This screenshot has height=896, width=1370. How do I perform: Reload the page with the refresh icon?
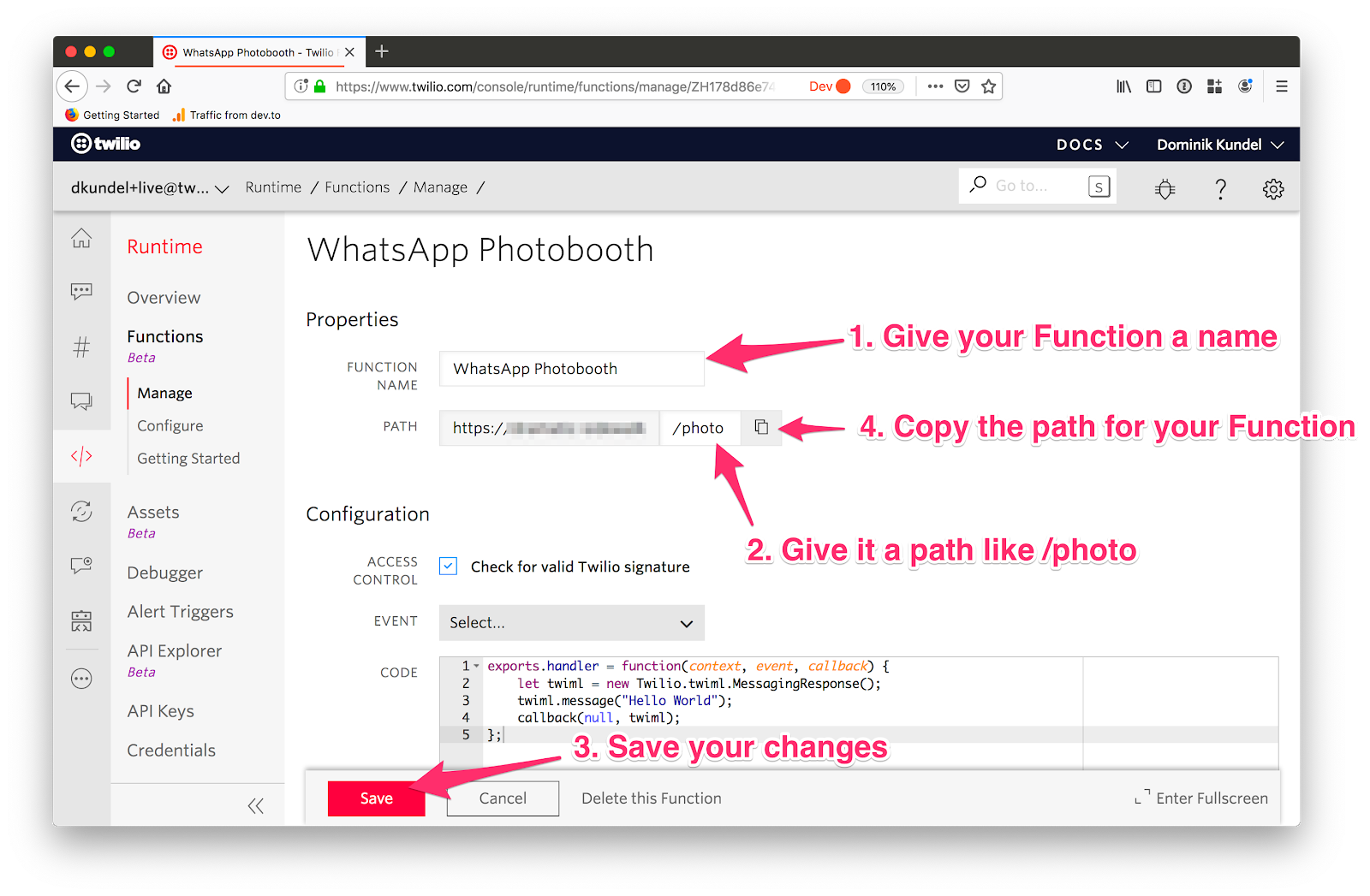tap(134, 86)
